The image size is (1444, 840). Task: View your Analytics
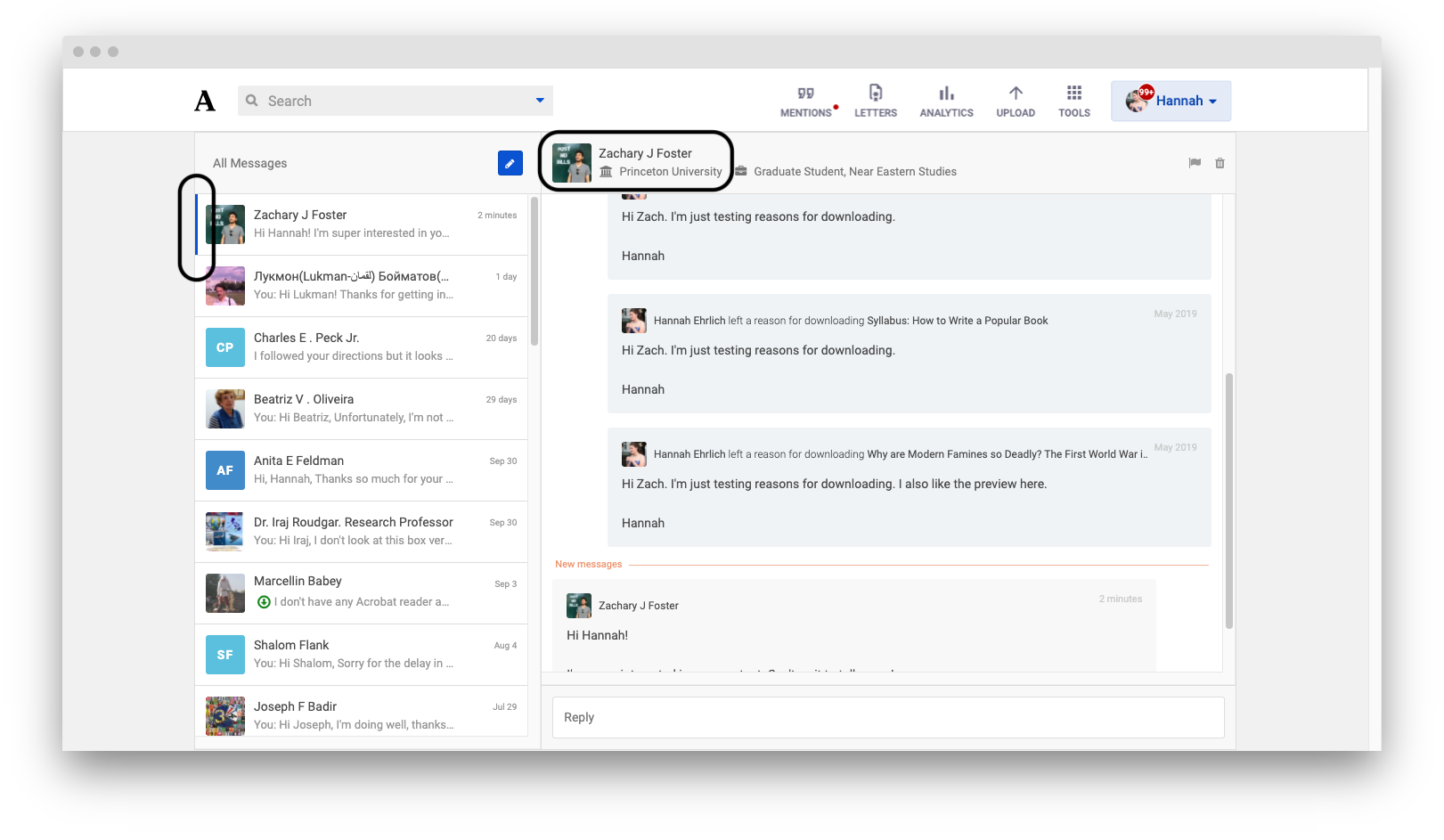(x=945, y=100)
